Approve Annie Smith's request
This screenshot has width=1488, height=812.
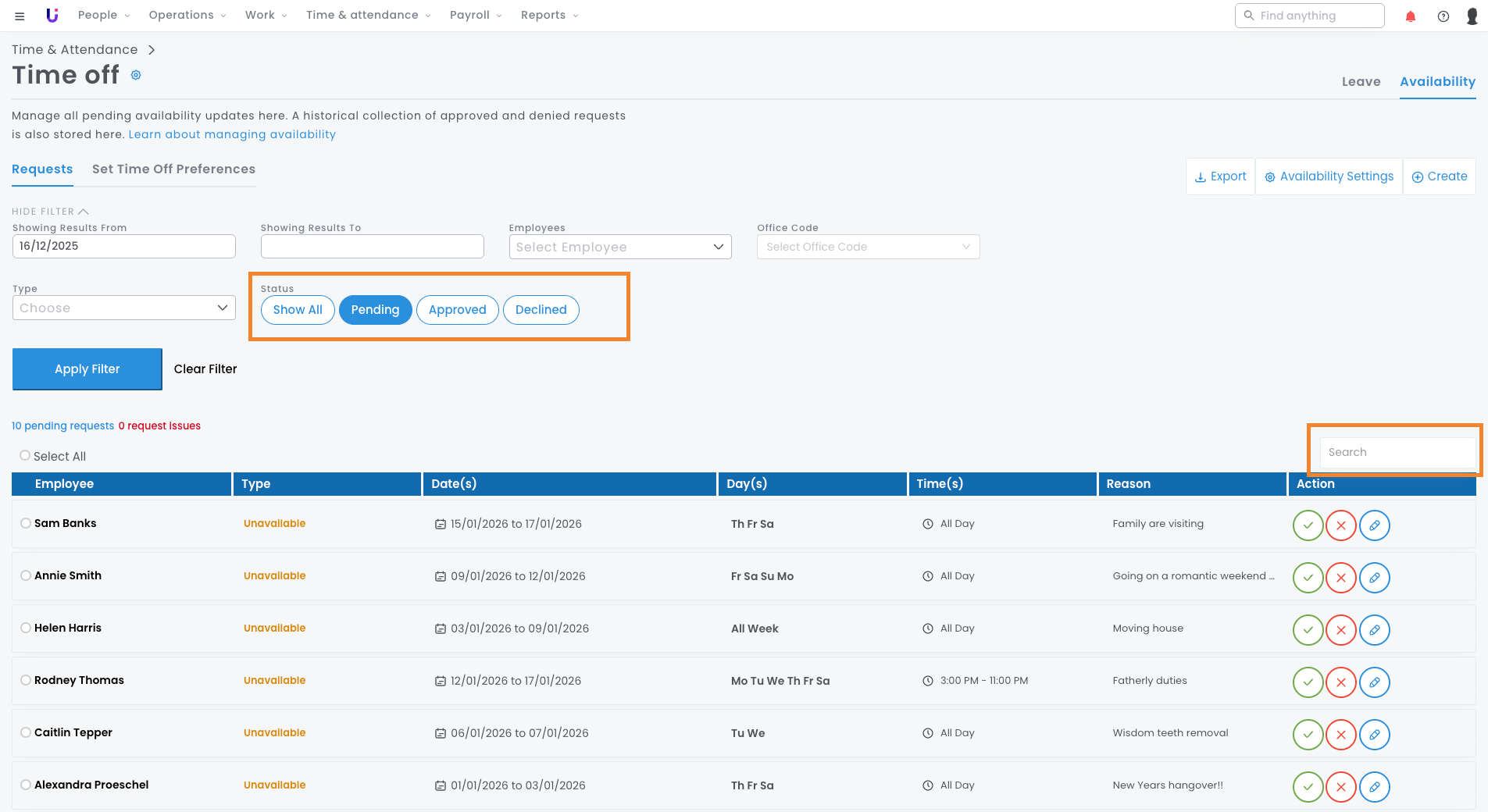tap(1308, 577)
